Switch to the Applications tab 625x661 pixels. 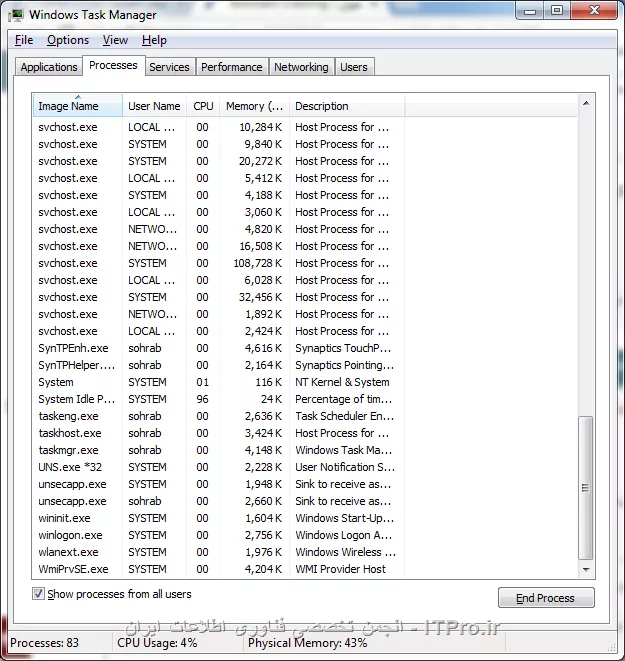pyautogui.click(x=49, y=67)
